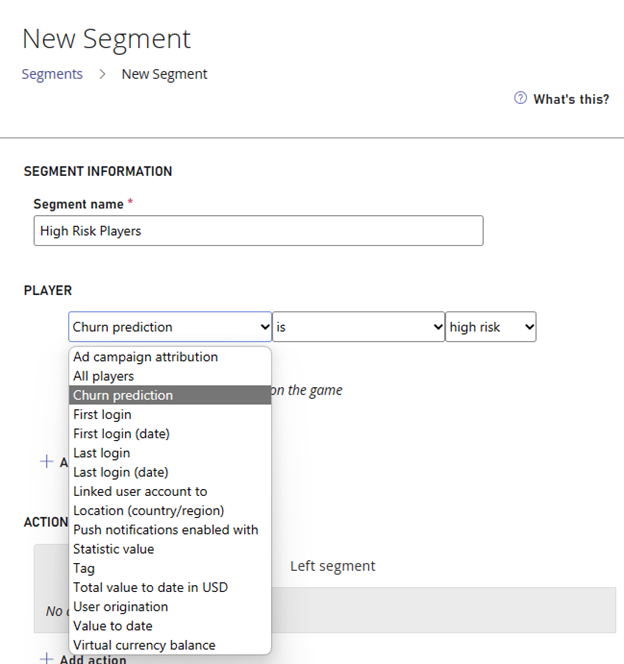Open the Churn prediction filter dropdown
The image size is (624, 664).
click(x=170, y=327)
